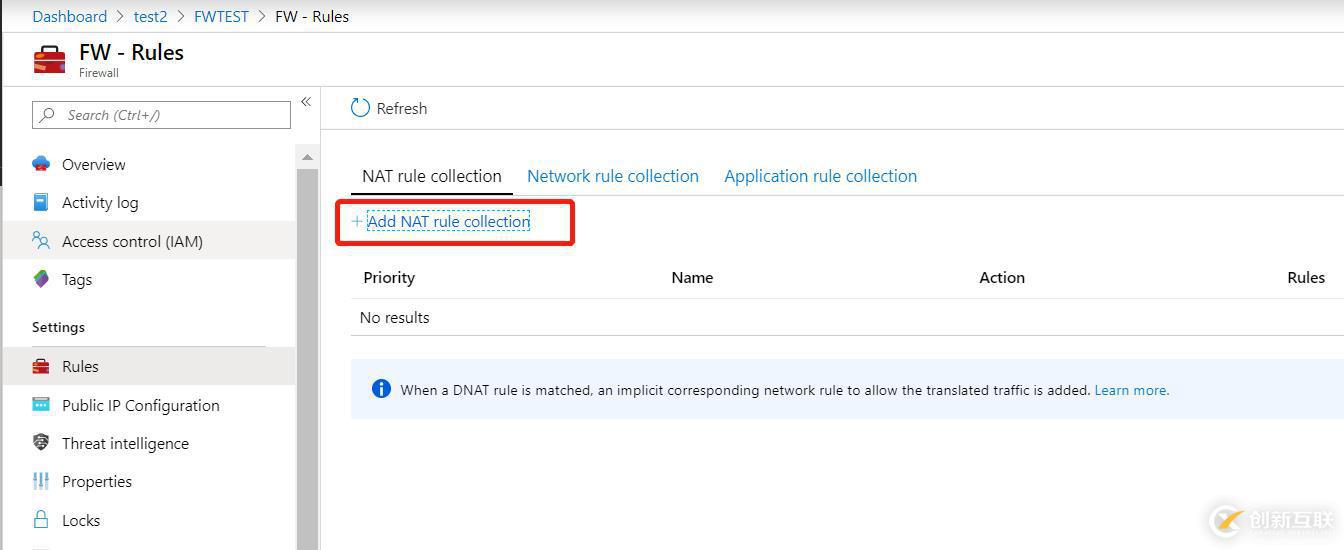This screenshot has width=1344, height=550.
Task: Click the Locks padlock icon
Action: point(41,520)
